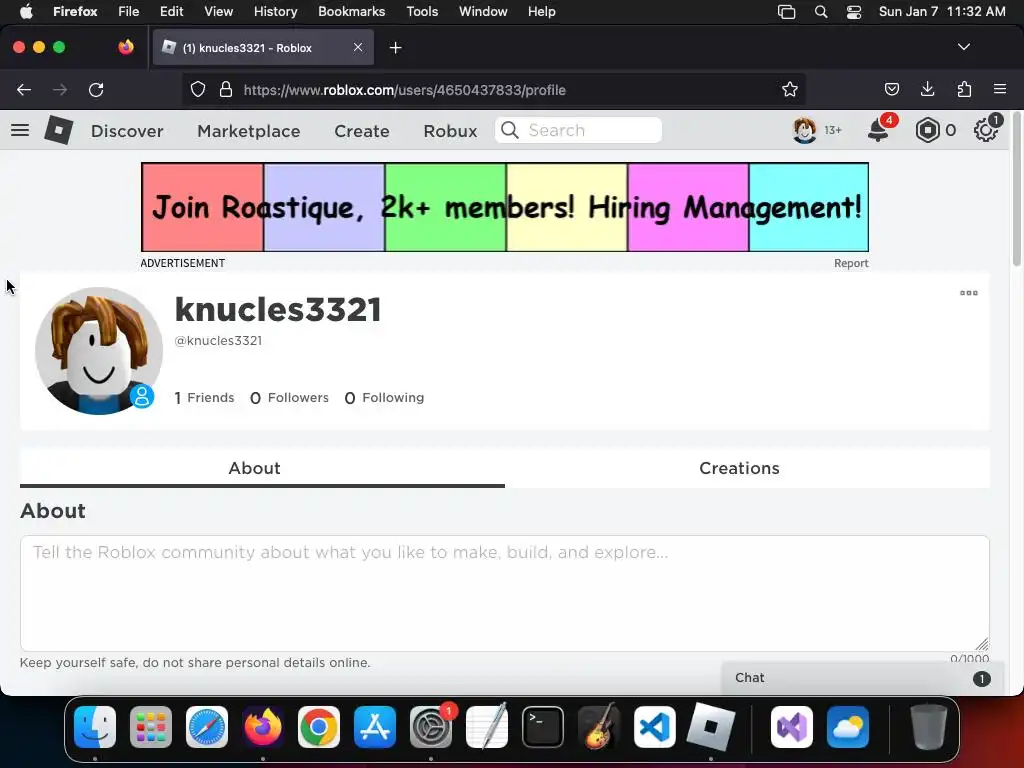Open the Weather app from the dock
Image resolution: width=1024 pixels, height=768 pixels.
(848, 727)
